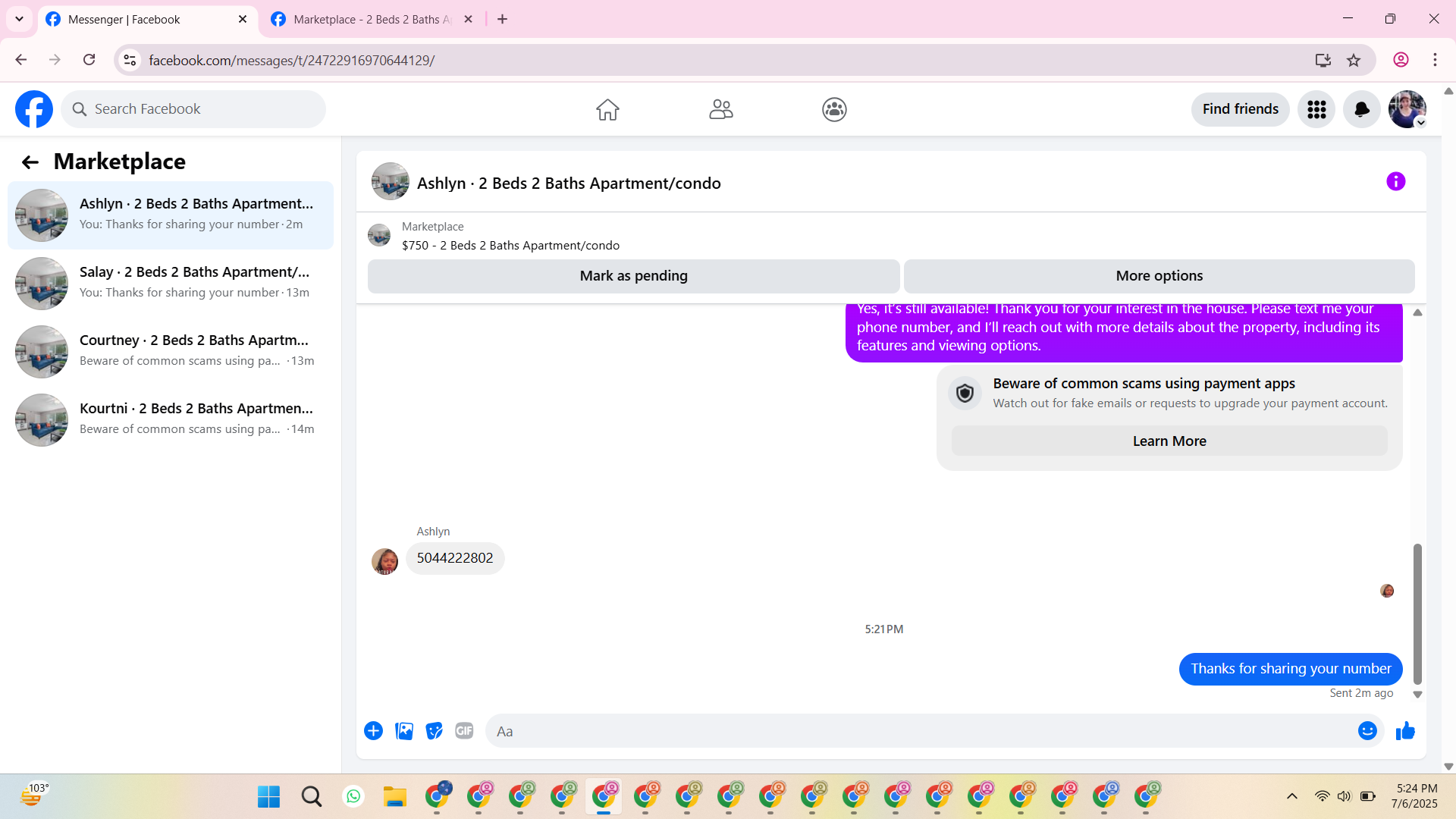View site information icon in address bar
This screenshot has width=1456, height=819.
(130, 60)
